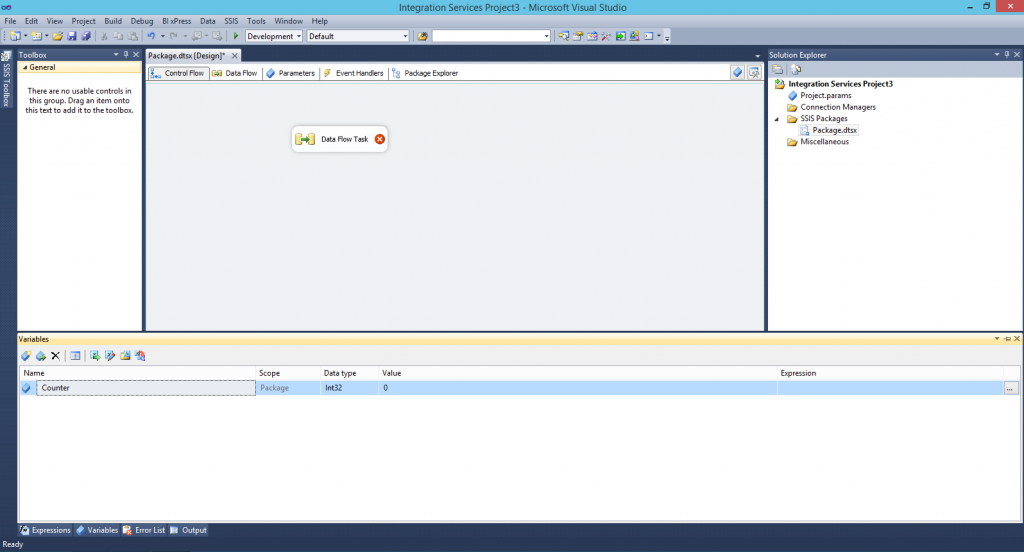1024x552 pixels.
Task: Open the Debug menu
Action: tap(142, 21)
